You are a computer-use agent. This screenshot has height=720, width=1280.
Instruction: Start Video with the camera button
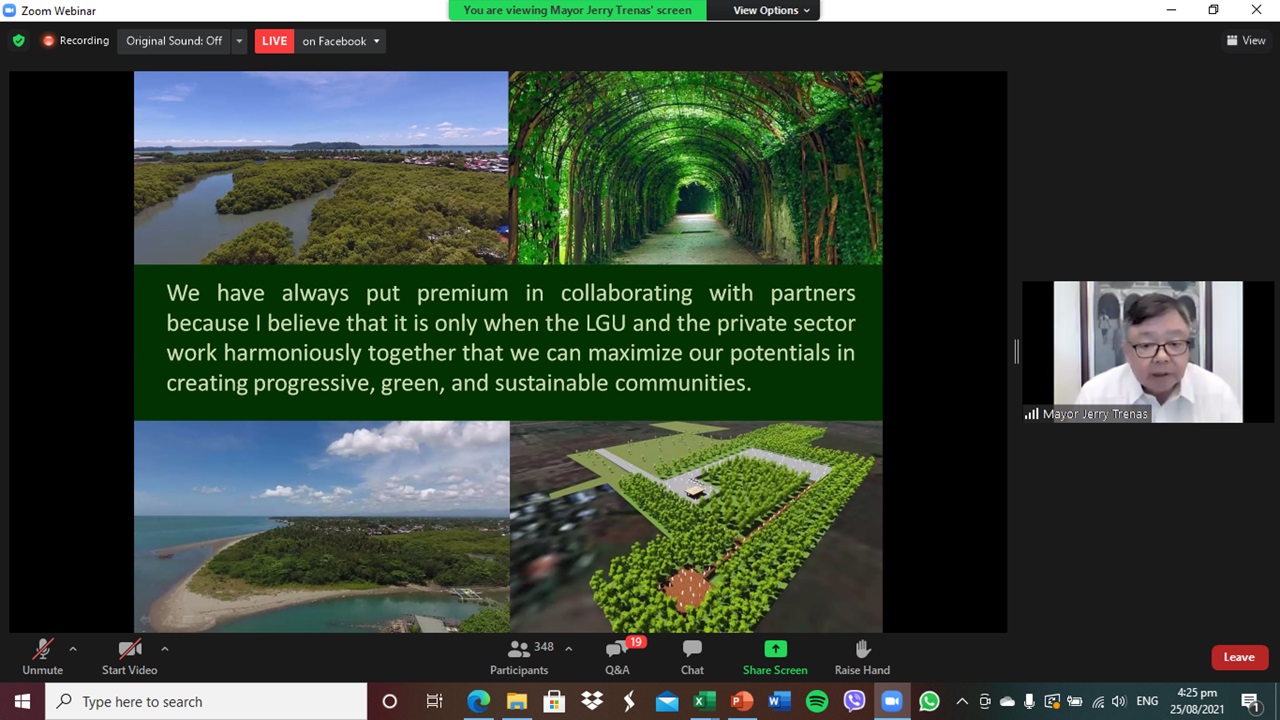pyautogui.click(x=129, y=657)
